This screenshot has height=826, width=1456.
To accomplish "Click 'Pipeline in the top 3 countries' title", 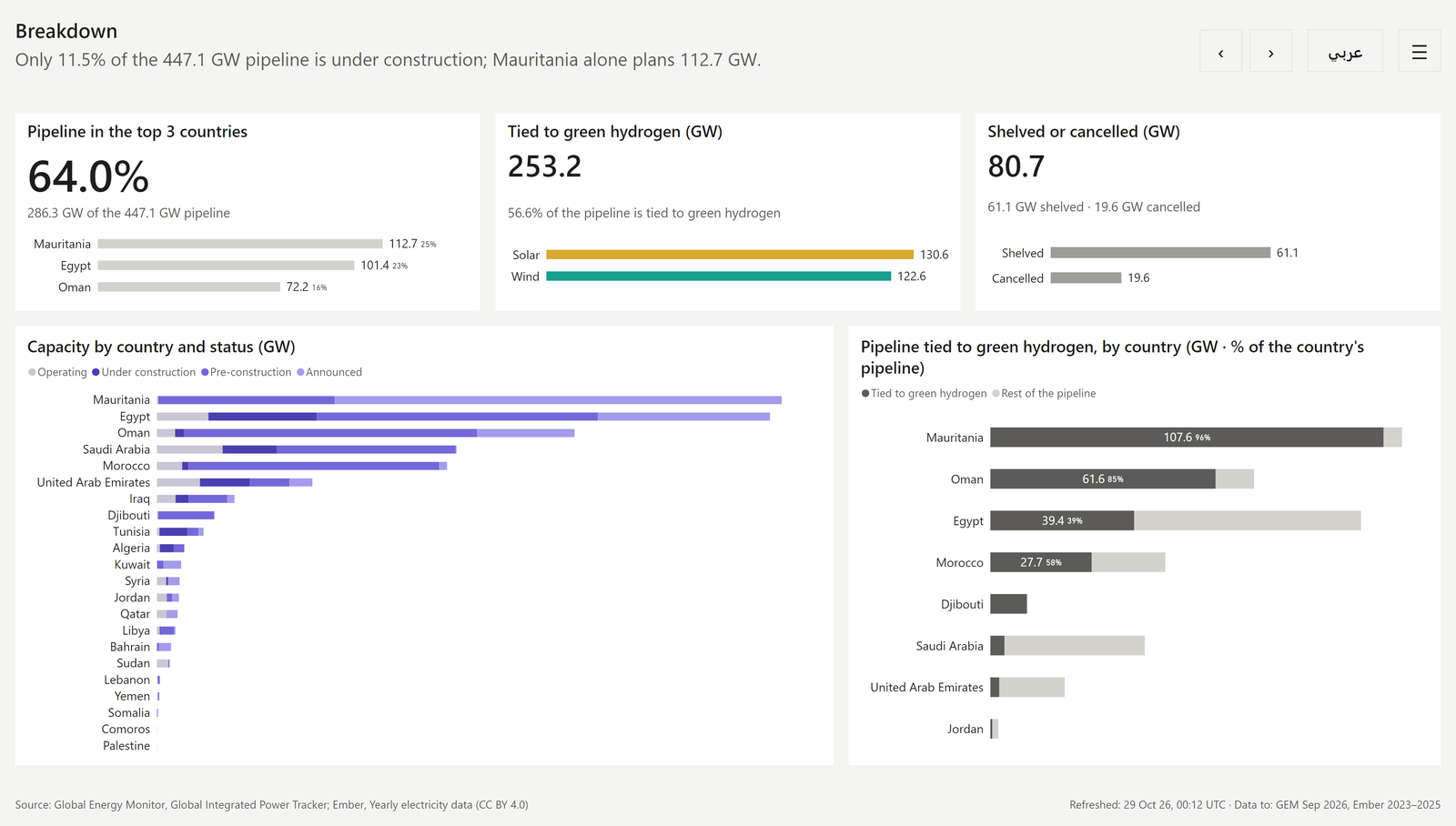I will [137, 132].
